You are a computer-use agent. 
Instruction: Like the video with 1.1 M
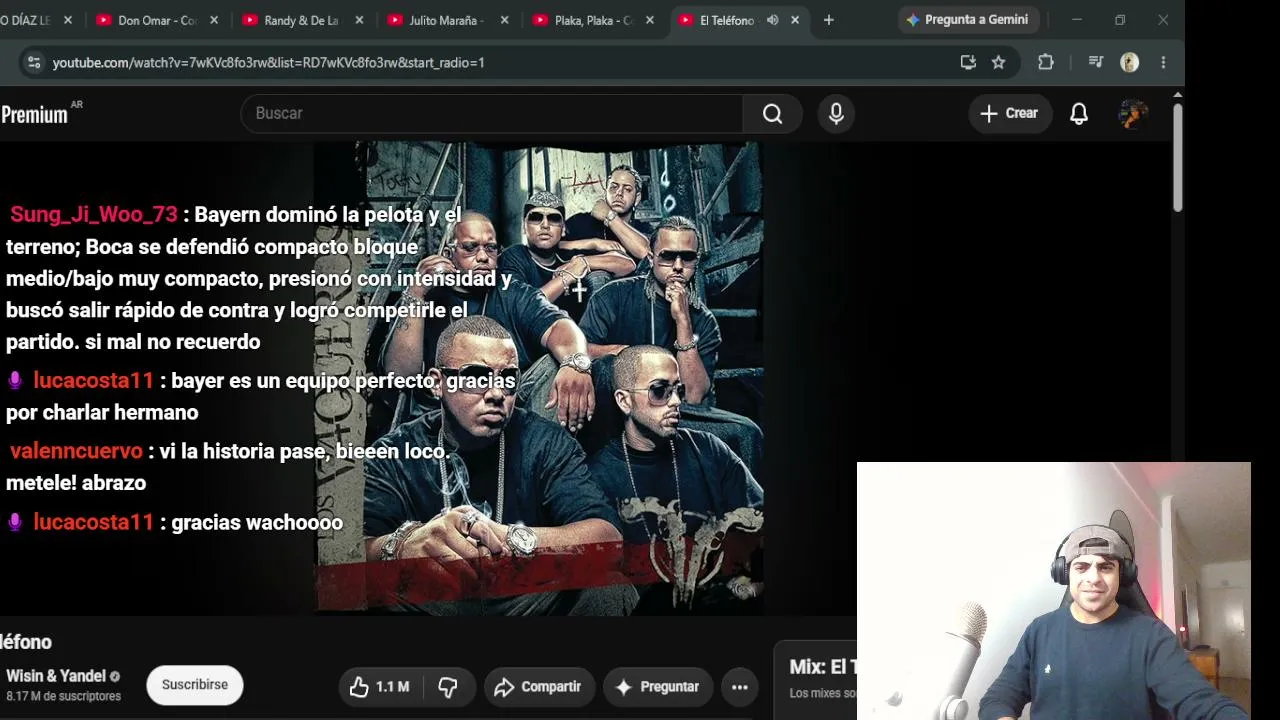click(x=379, y=687)
